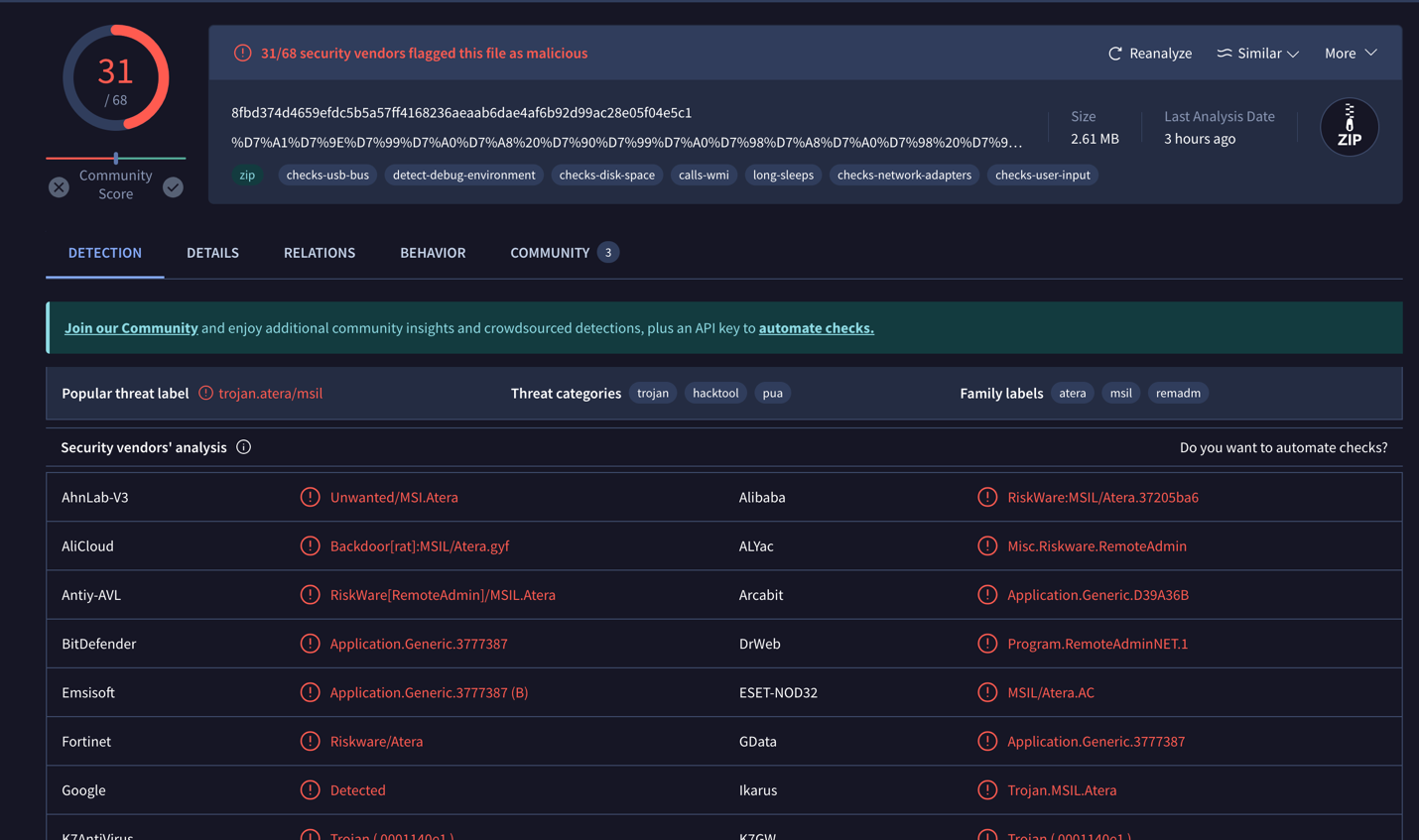Click the alert icon in ALYac row
This screenshot has height=840, width=1419.
coord(987,545)
